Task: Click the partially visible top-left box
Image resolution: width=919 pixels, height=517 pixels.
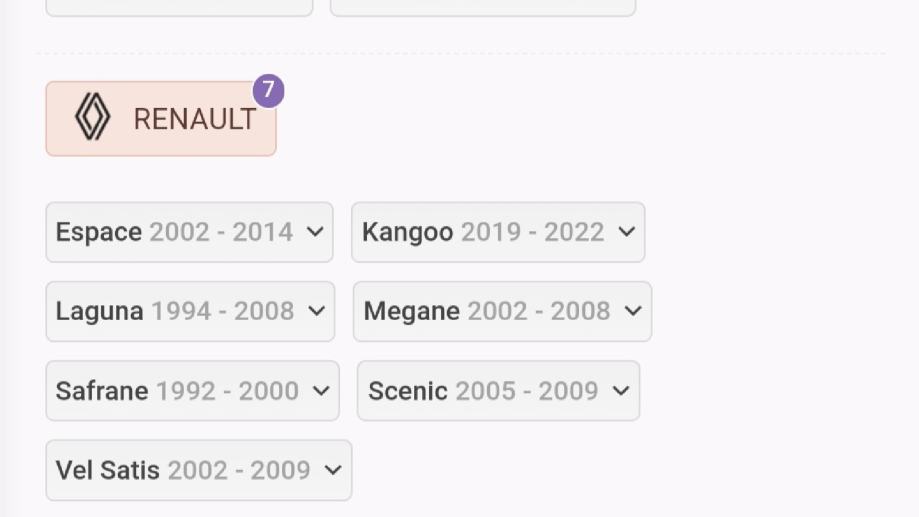Action: click(x=179, y=8)
